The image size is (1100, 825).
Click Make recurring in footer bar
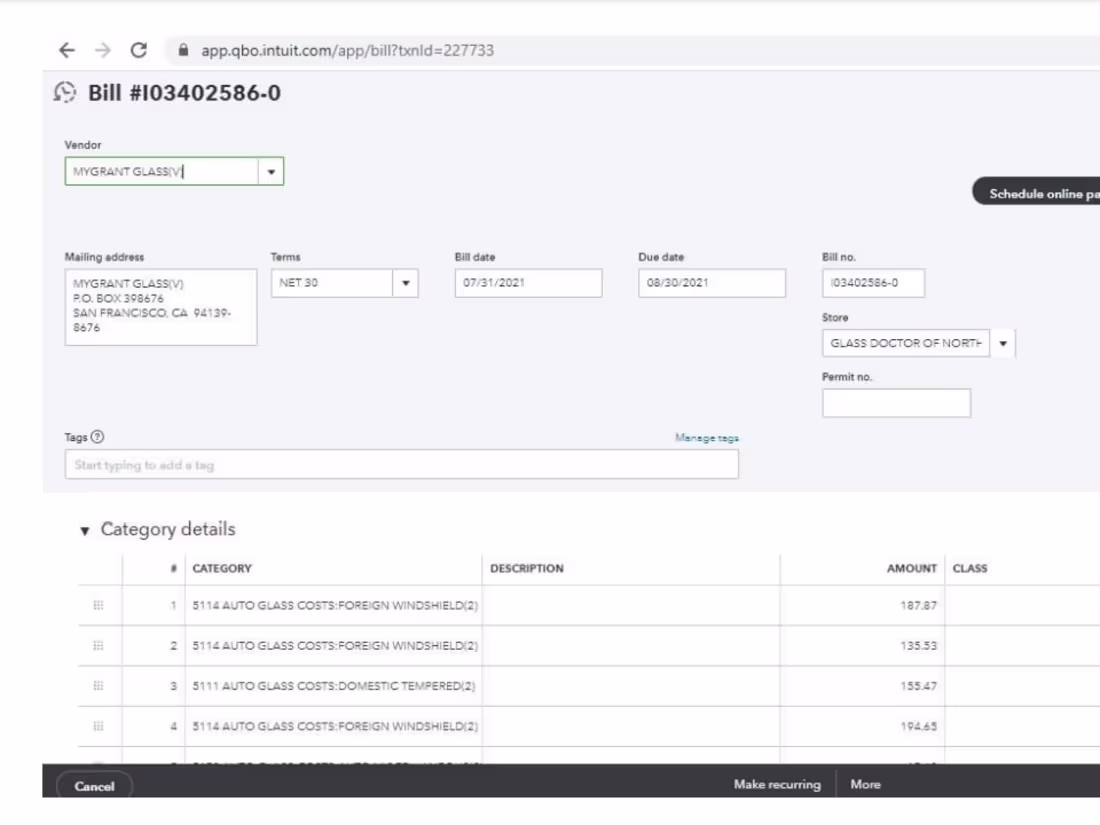click(x=777, y=784)
